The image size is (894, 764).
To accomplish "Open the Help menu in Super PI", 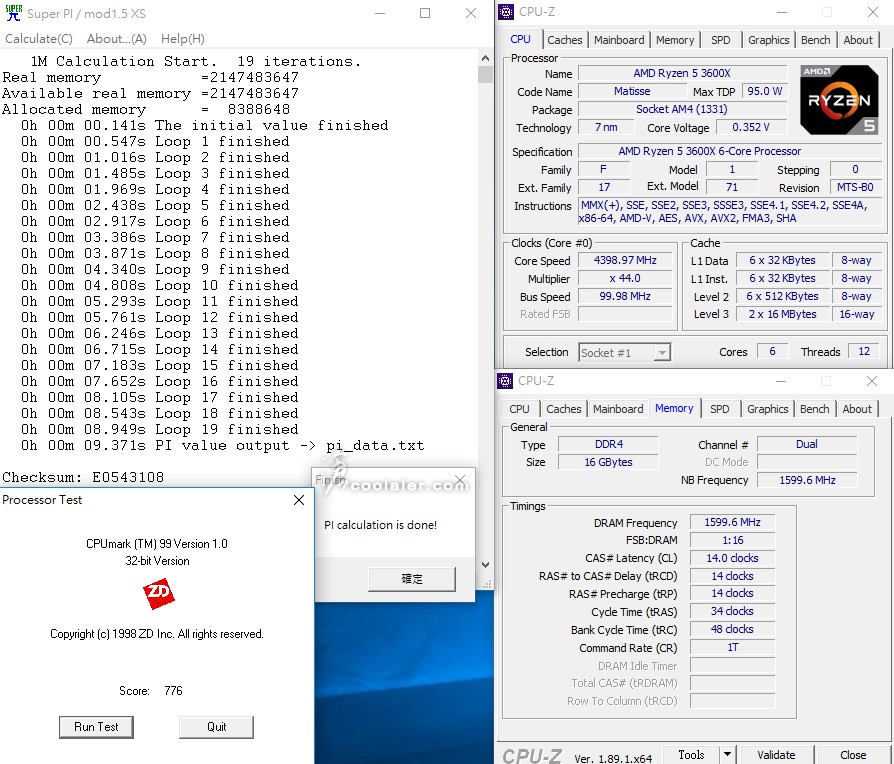I will 182,39.
